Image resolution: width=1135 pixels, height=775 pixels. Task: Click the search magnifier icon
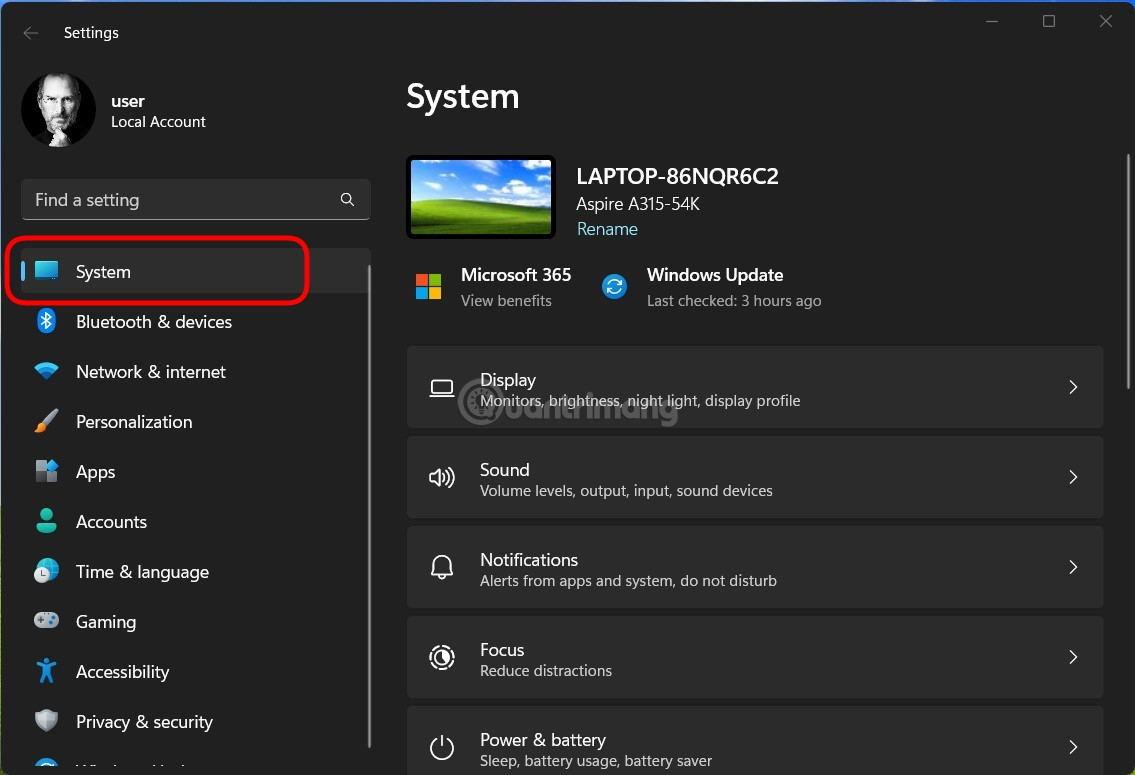[347, 200]
